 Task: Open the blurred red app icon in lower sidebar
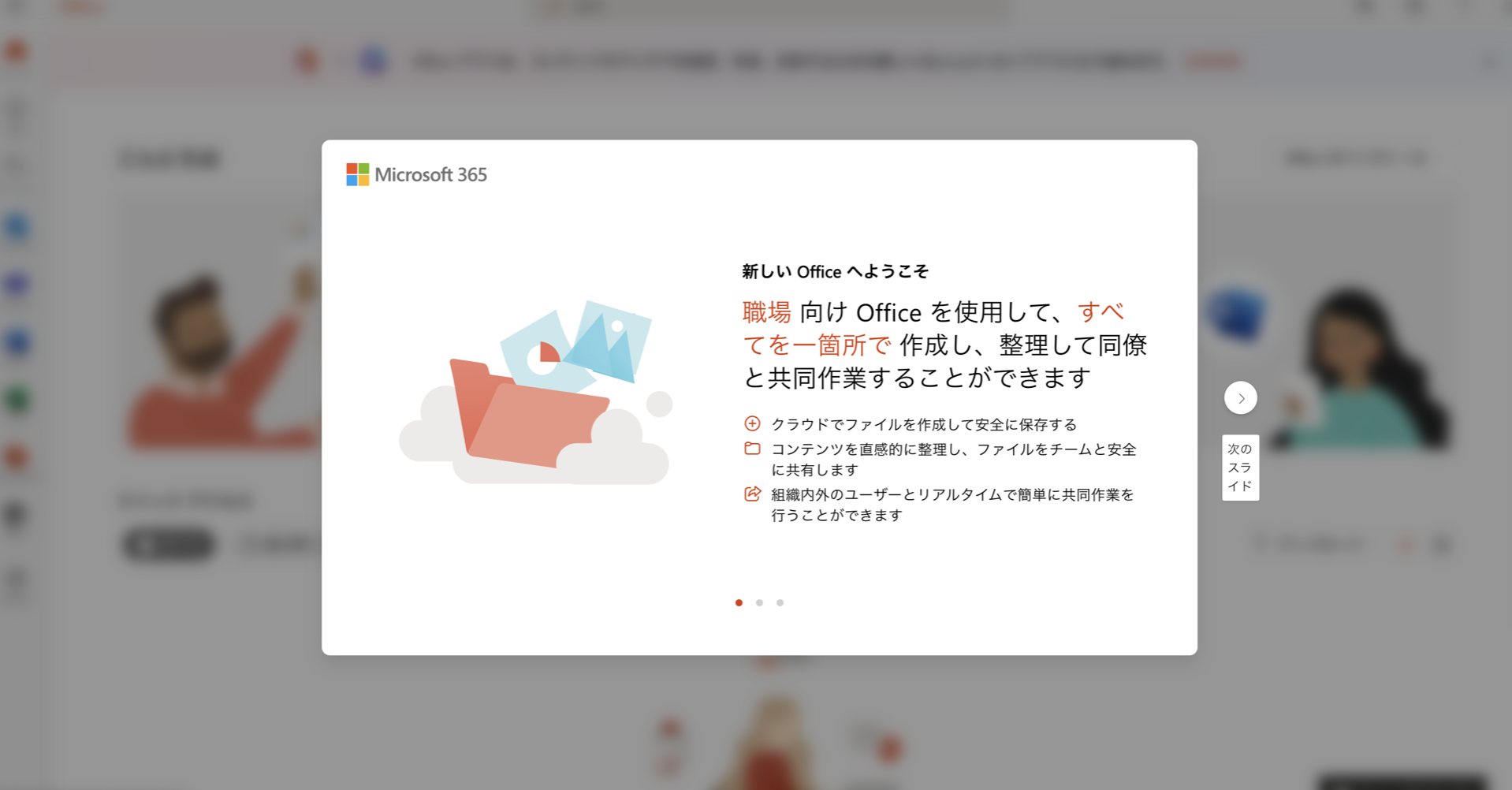point(17,457)
